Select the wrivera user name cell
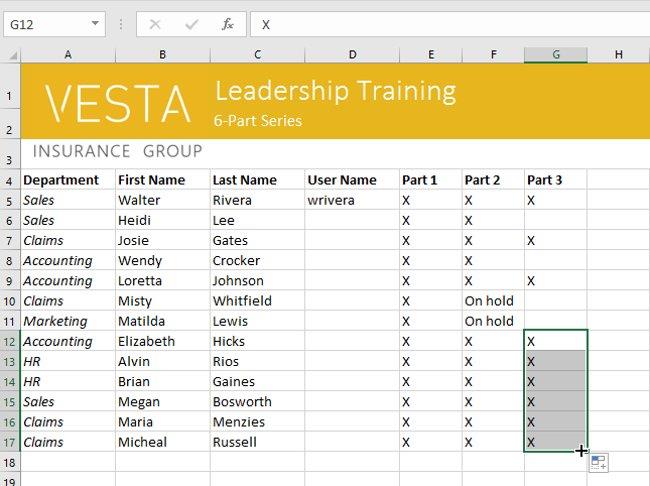This screenshot has height=486, width=650. pos(352,200)
